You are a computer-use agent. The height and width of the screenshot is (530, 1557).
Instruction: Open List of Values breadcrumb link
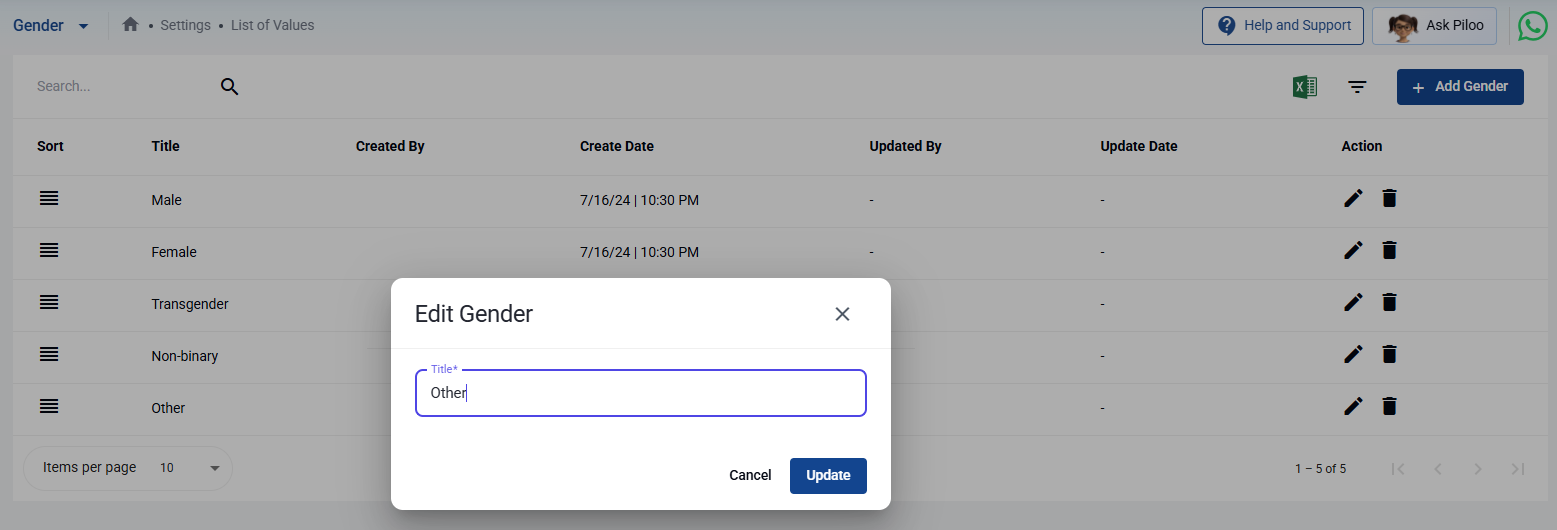[272, 25]
